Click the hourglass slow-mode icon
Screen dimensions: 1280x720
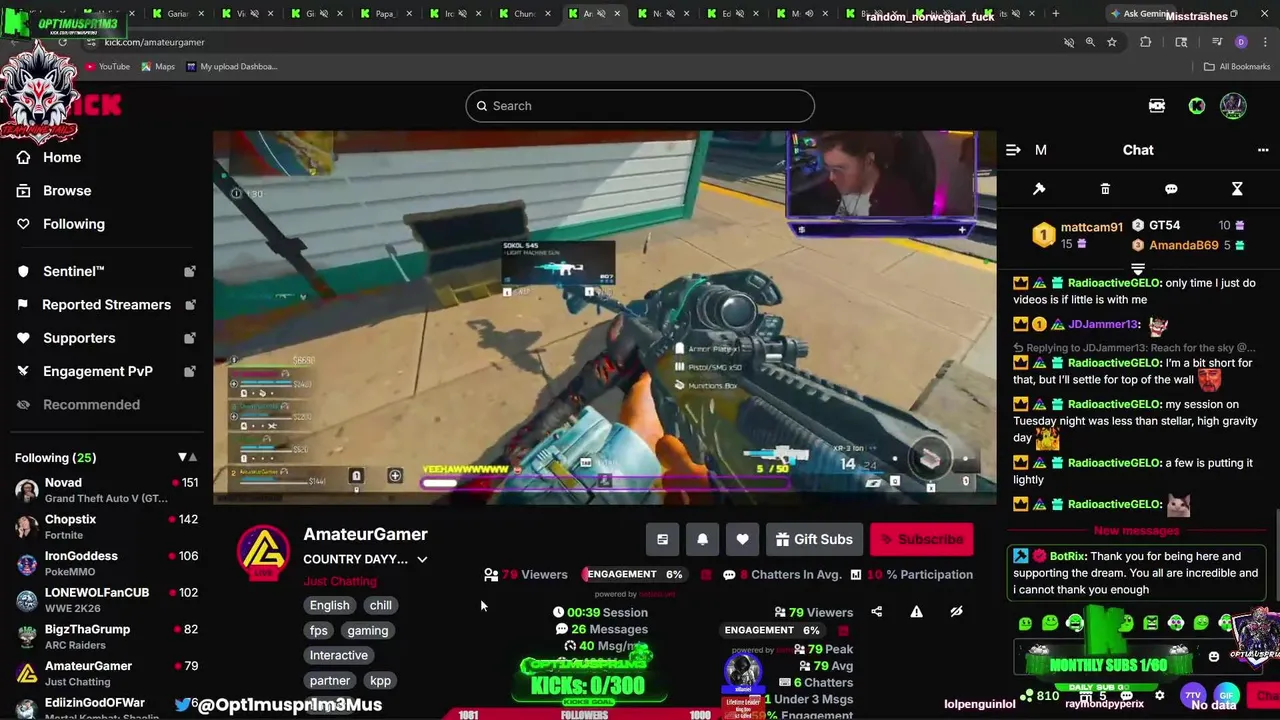coord(1237,189)
